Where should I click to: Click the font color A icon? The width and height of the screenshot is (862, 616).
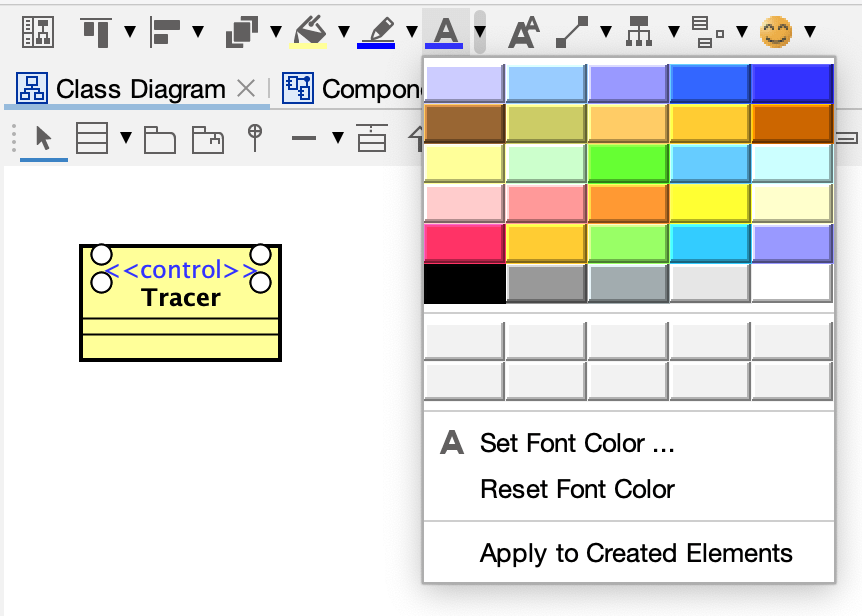click(x=444, y=32)
